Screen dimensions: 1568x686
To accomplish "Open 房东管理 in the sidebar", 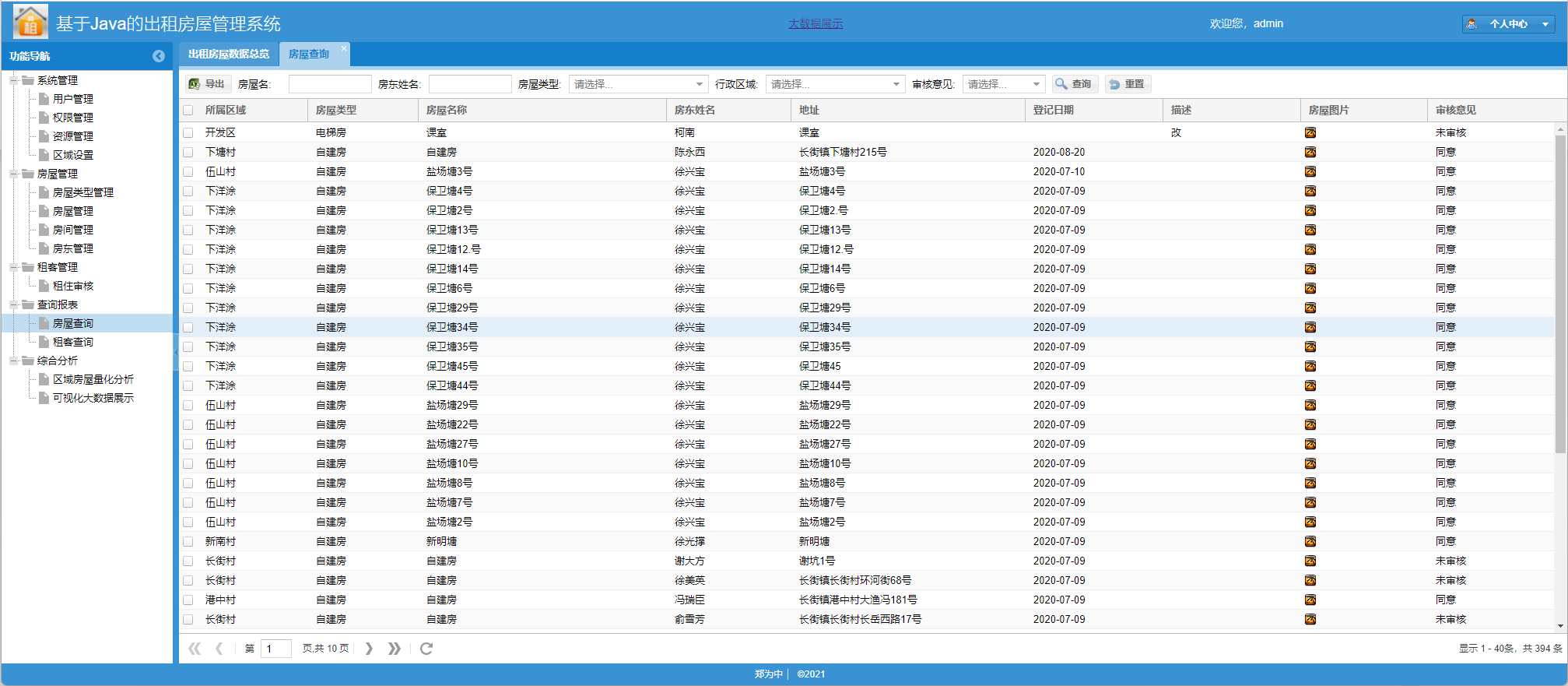I will pyautogui.click(x=73, y=248).
